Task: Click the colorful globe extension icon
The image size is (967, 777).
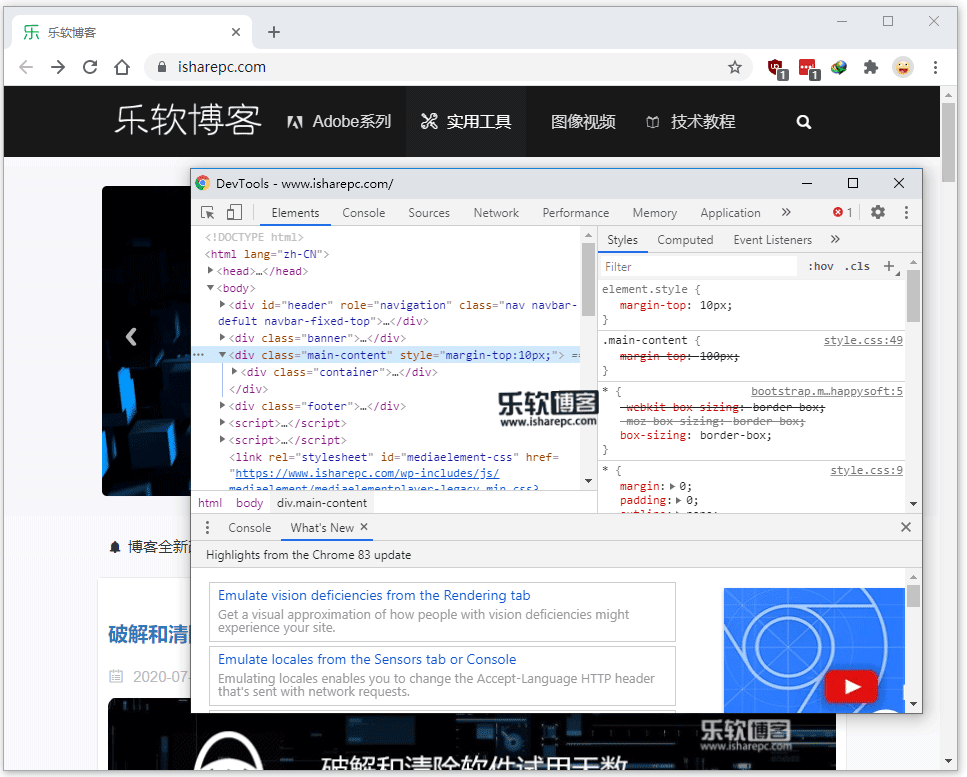Action: [839, 67]
